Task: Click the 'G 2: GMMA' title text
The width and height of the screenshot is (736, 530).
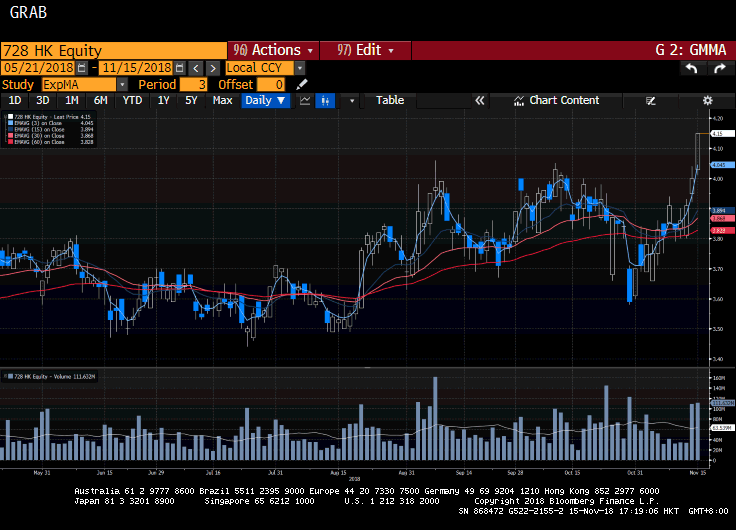Action: pos(690,50)
